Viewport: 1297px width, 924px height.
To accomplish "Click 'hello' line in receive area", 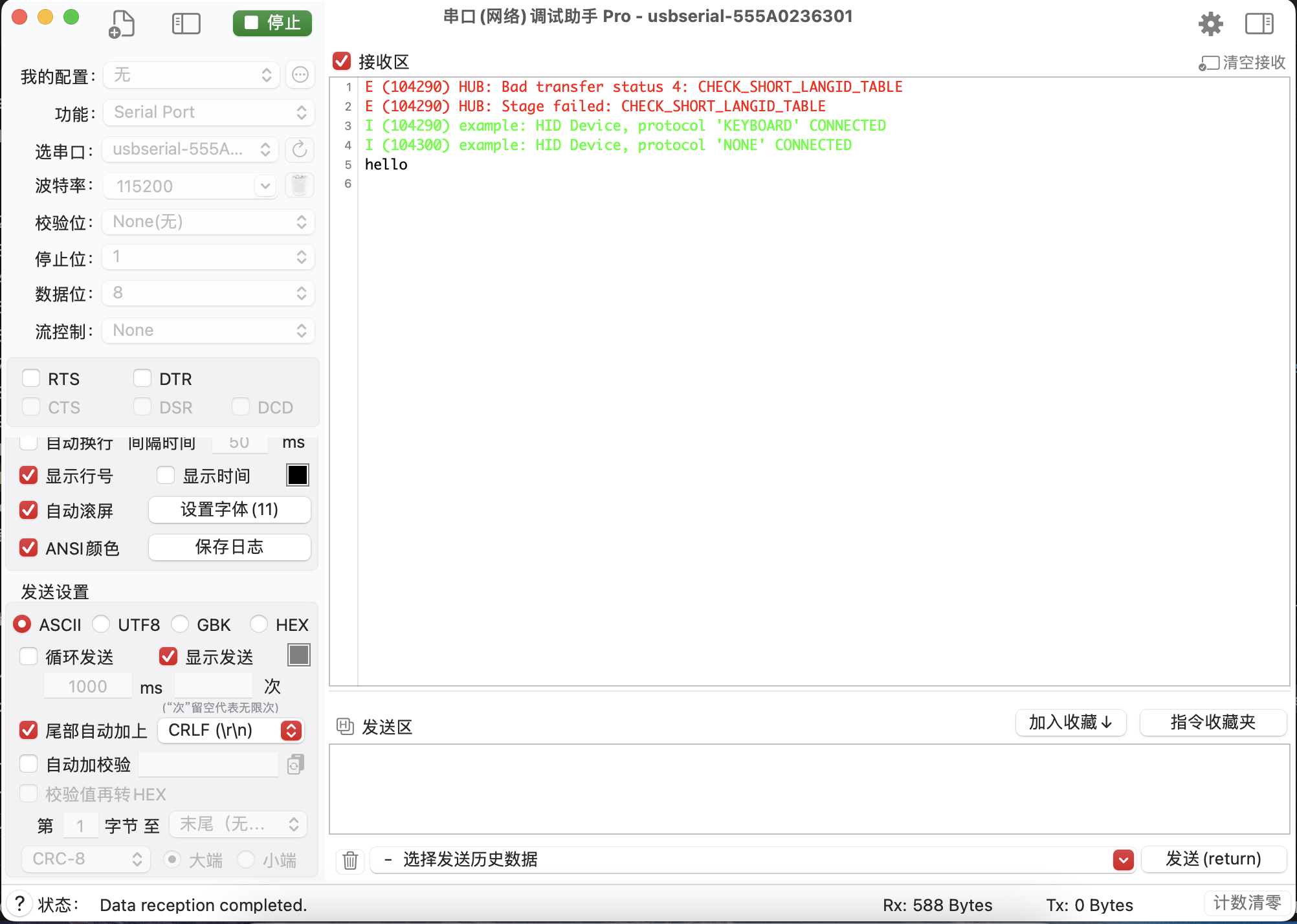I will 386,165.
